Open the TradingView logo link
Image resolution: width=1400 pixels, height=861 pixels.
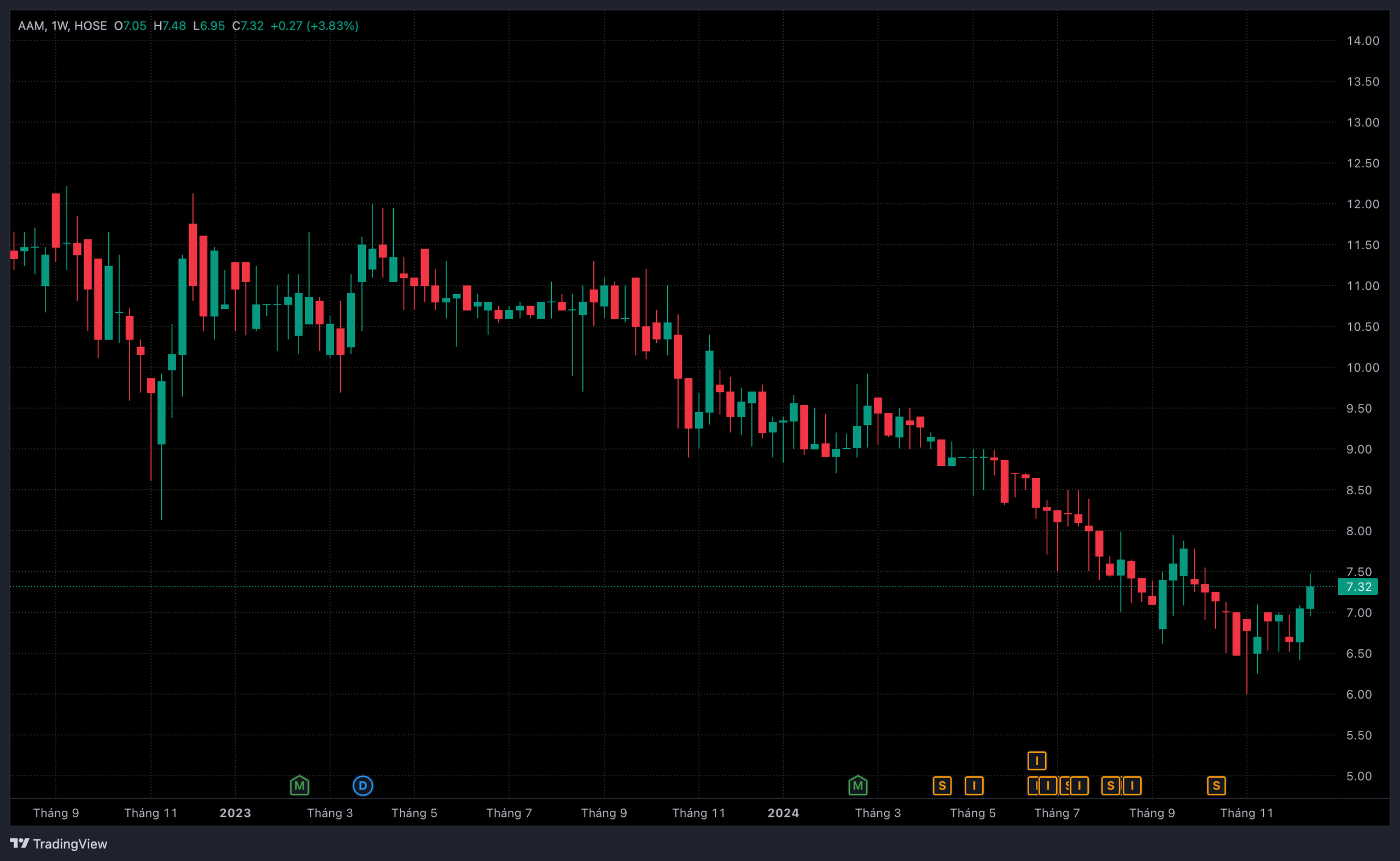(x=59, y=844)
